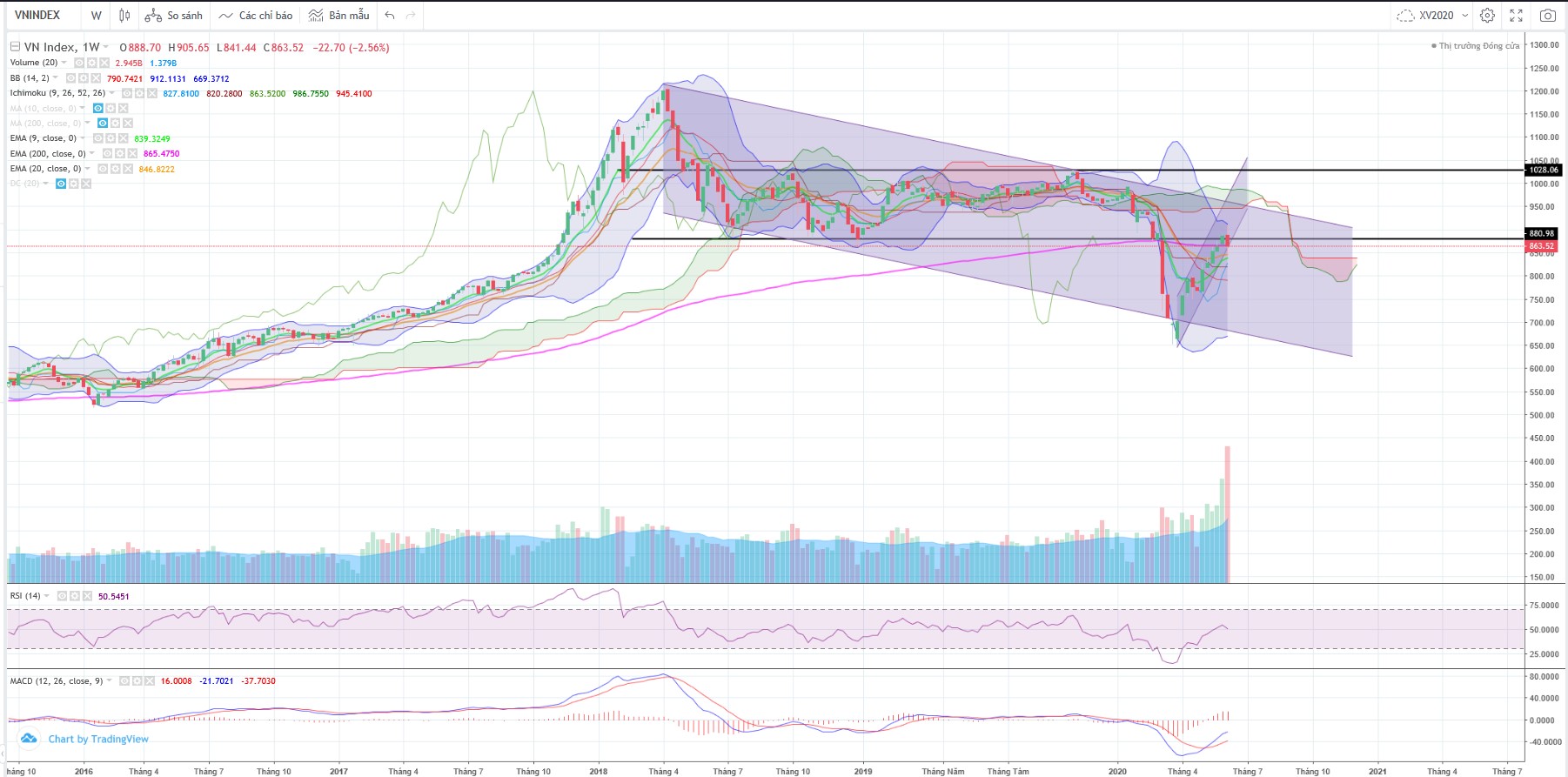
Task: Open the Các chỉ báo indicators menu
Action: [x=256, y=16]
